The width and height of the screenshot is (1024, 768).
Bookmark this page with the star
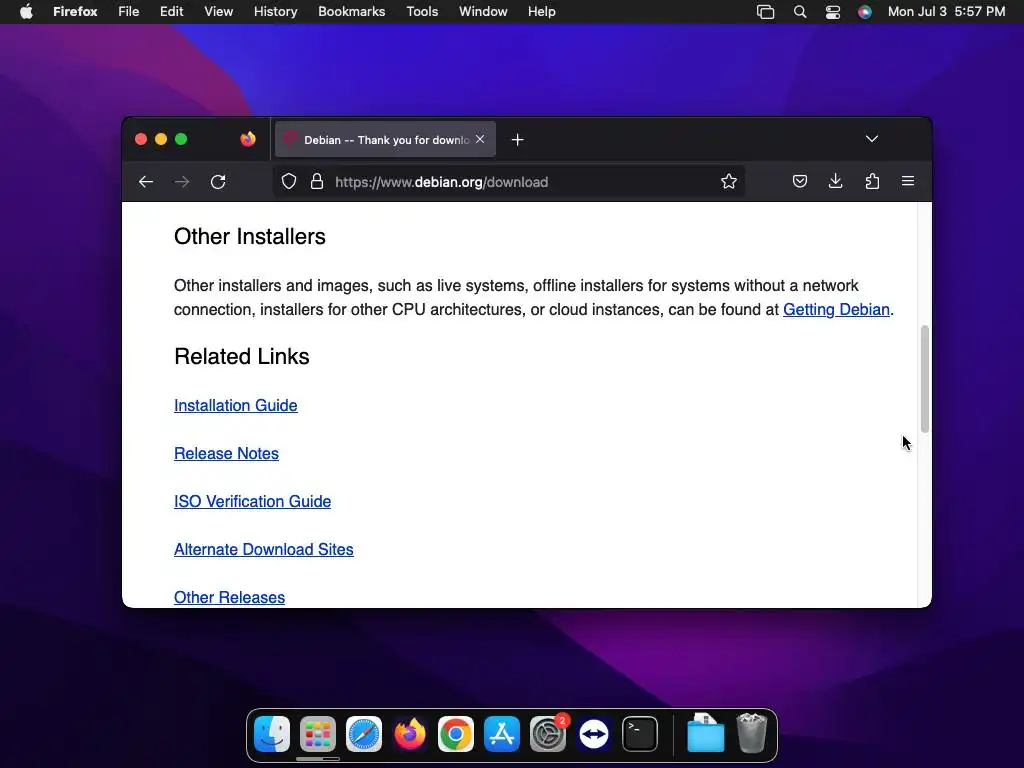click(729, 182)
